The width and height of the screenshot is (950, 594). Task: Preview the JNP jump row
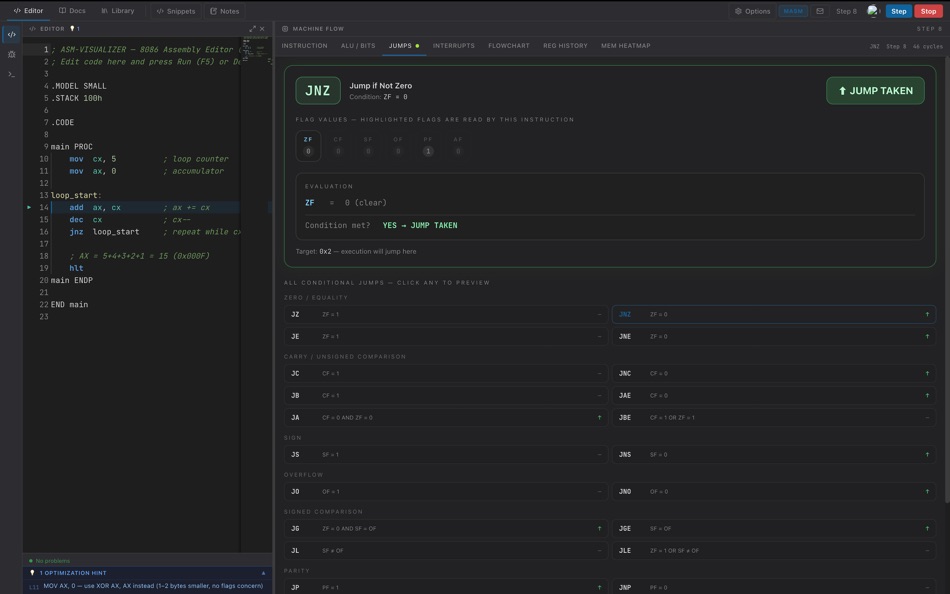[x=774, y=587]
